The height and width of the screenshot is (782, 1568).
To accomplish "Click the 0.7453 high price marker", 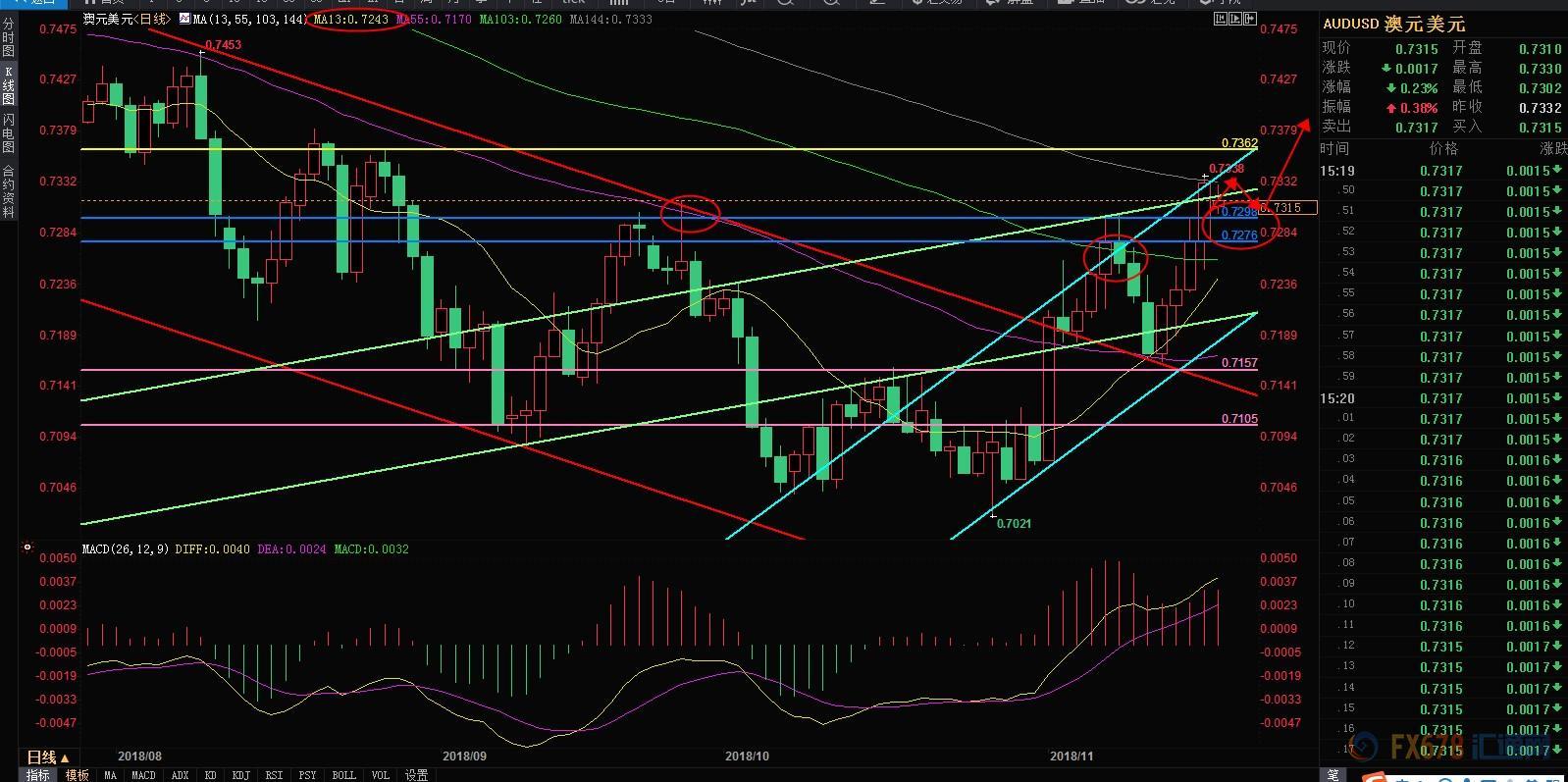I will click(223, 45).
